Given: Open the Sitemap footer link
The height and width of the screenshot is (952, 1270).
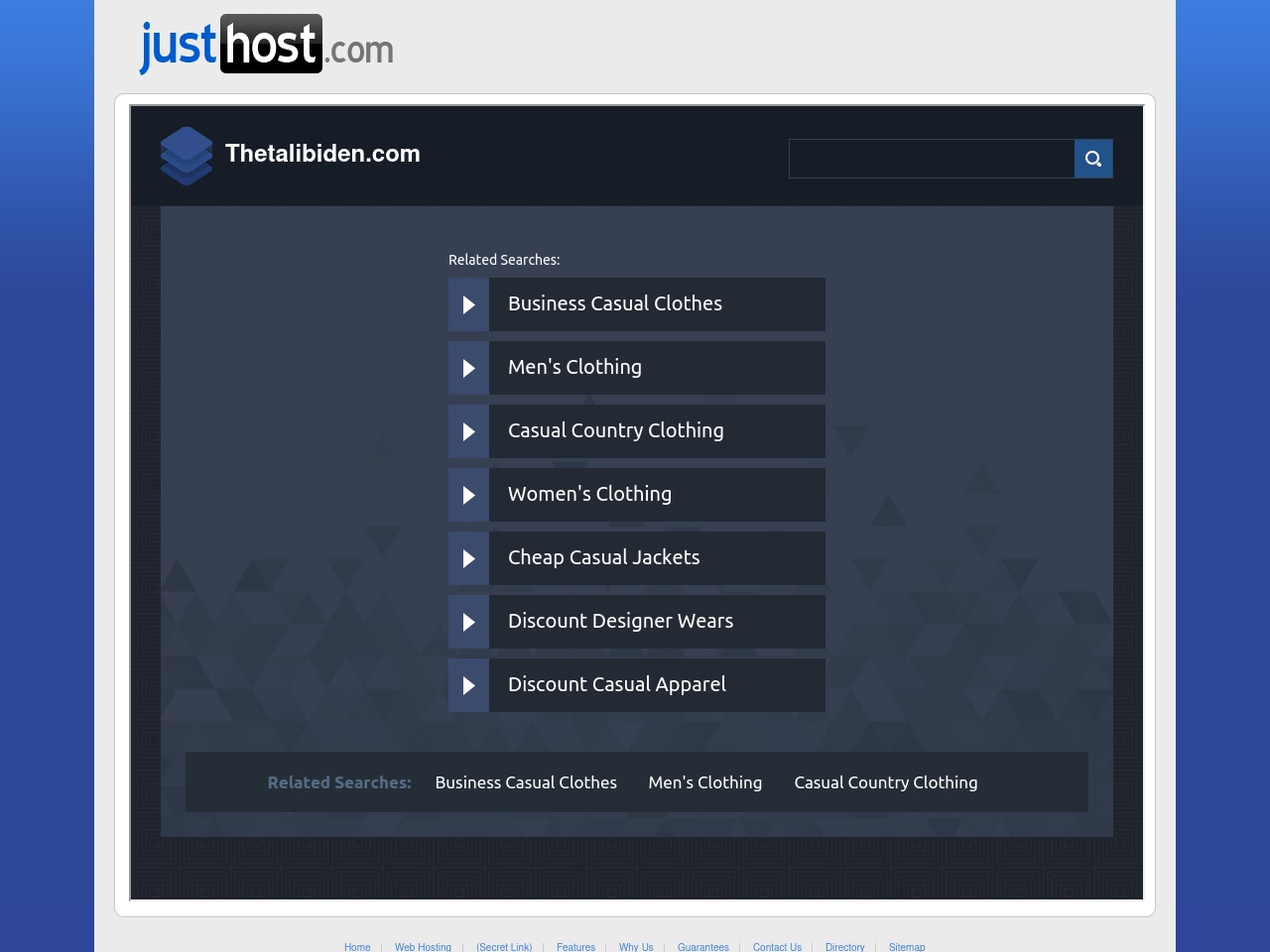Looking at the screenshot, I should 907,947.
